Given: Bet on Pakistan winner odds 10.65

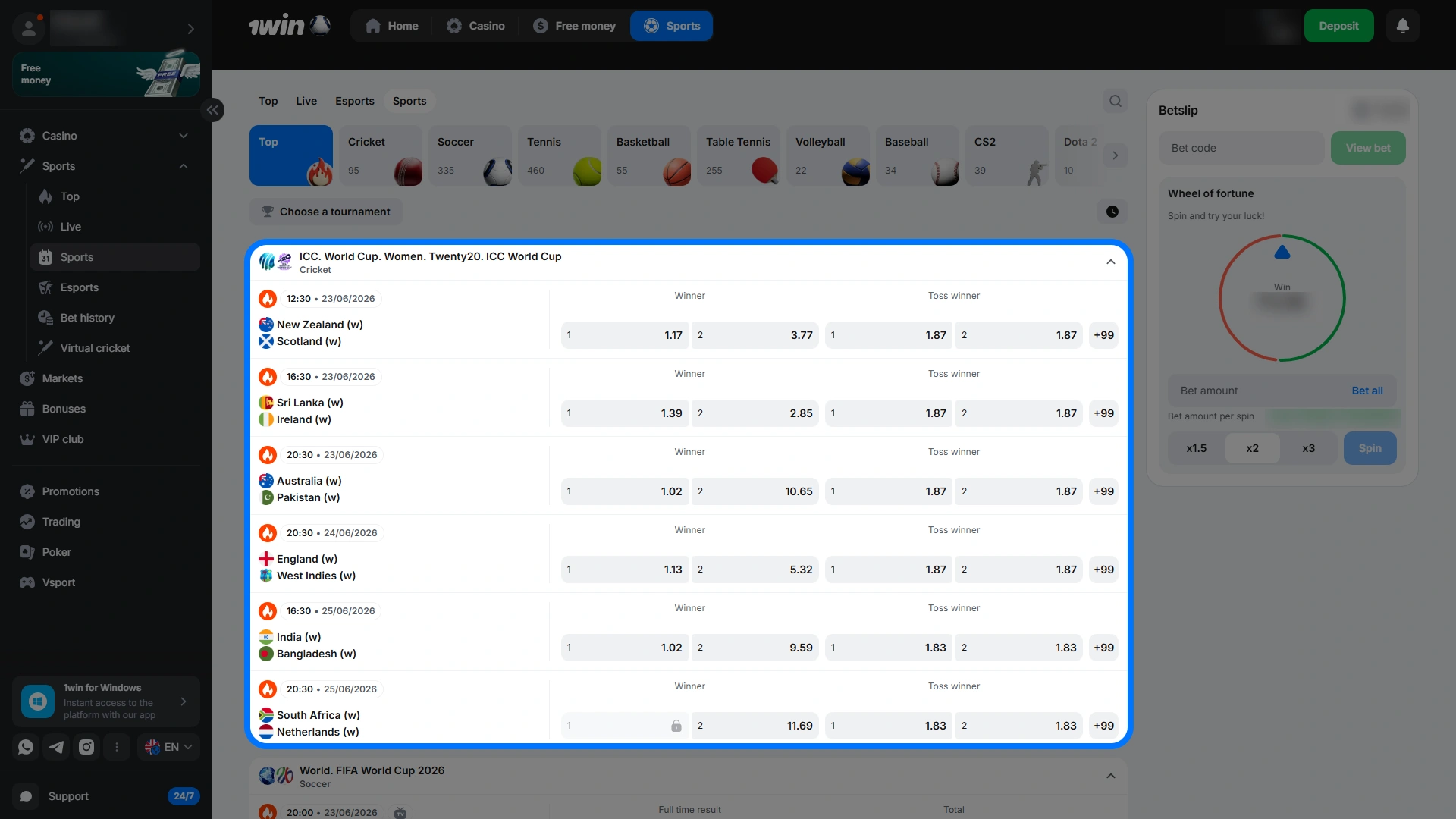Looking at the screenshot, I should tap(755, 491).
